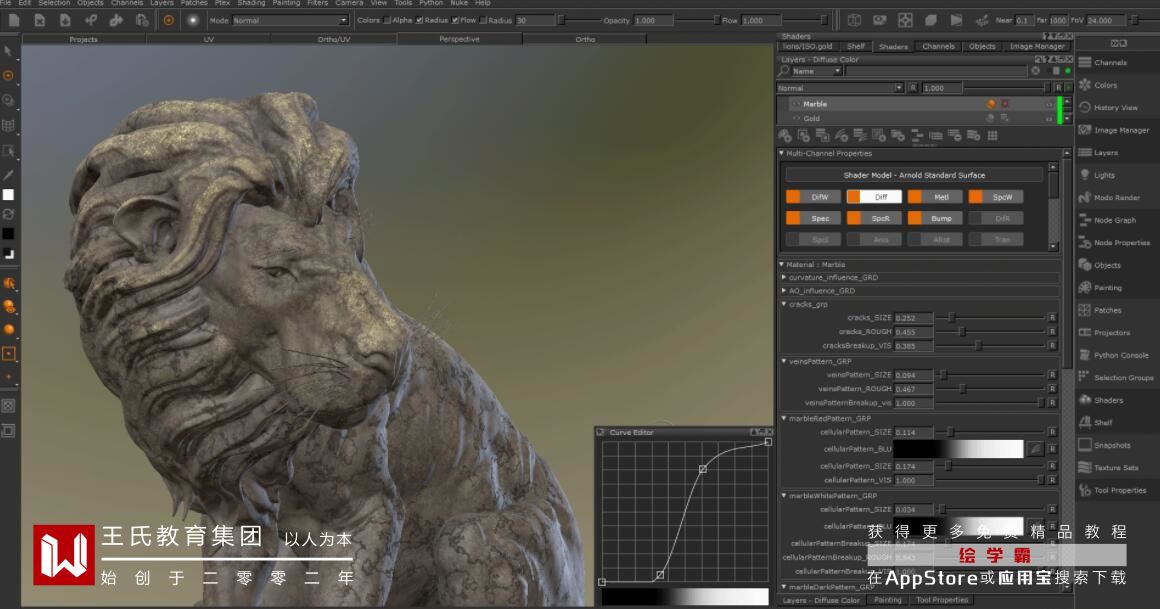Screen dimensions: 1160x609
Task: Open the Snapshots palette
Action: (1111, 445)
